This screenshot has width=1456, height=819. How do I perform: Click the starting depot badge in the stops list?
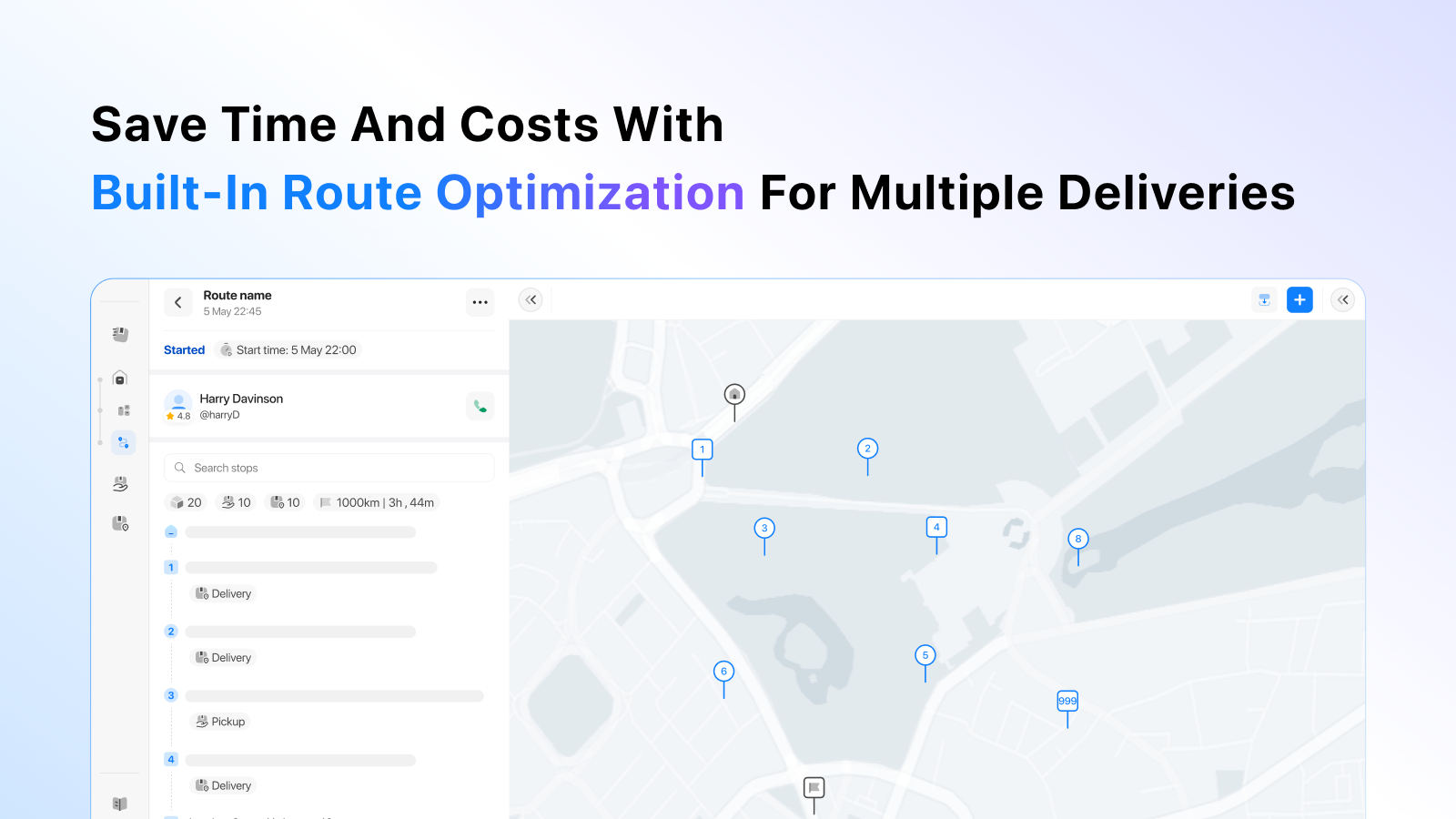coord(171,531)
